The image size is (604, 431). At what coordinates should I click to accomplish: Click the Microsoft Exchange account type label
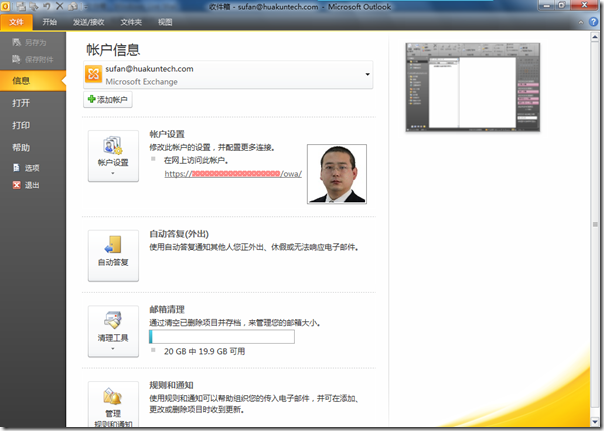[x=142, y=82]
